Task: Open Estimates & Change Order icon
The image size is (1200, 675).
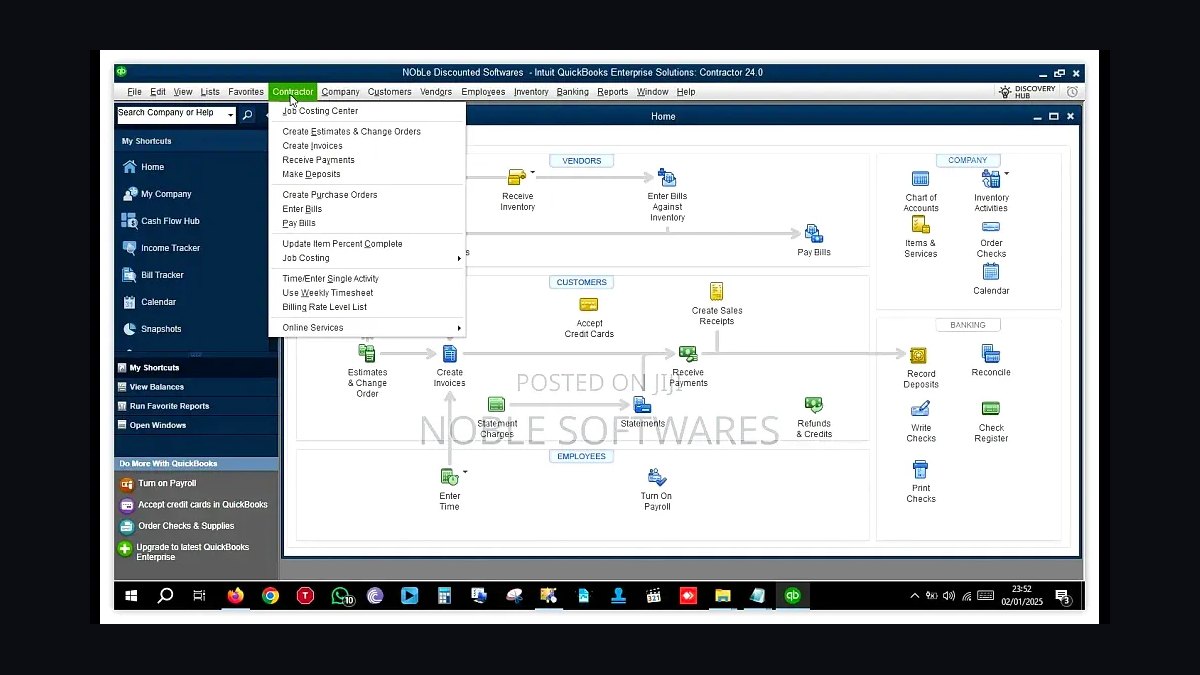Action: pyautogui.click(x=367, y=353)
